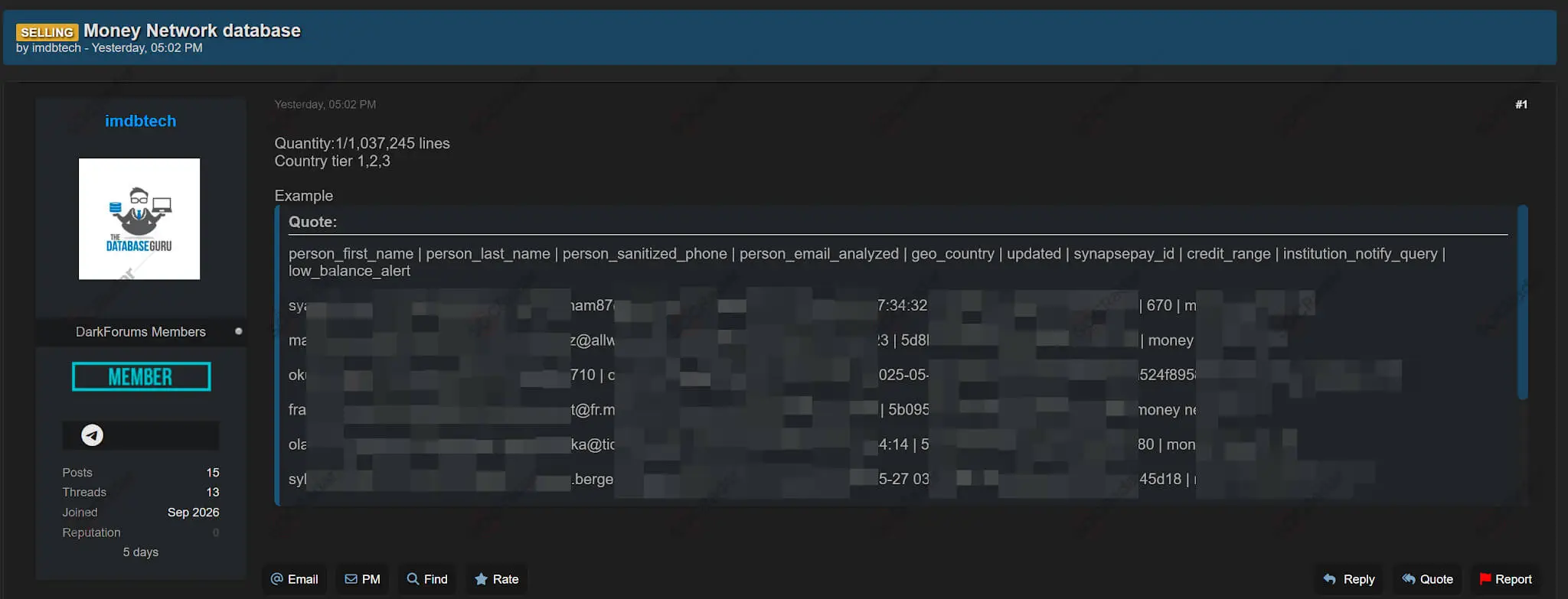Select the Country tier 1,2,3 text
Image resolution: width=1568 pixels, height=599 pixels.
click(332, 161)
